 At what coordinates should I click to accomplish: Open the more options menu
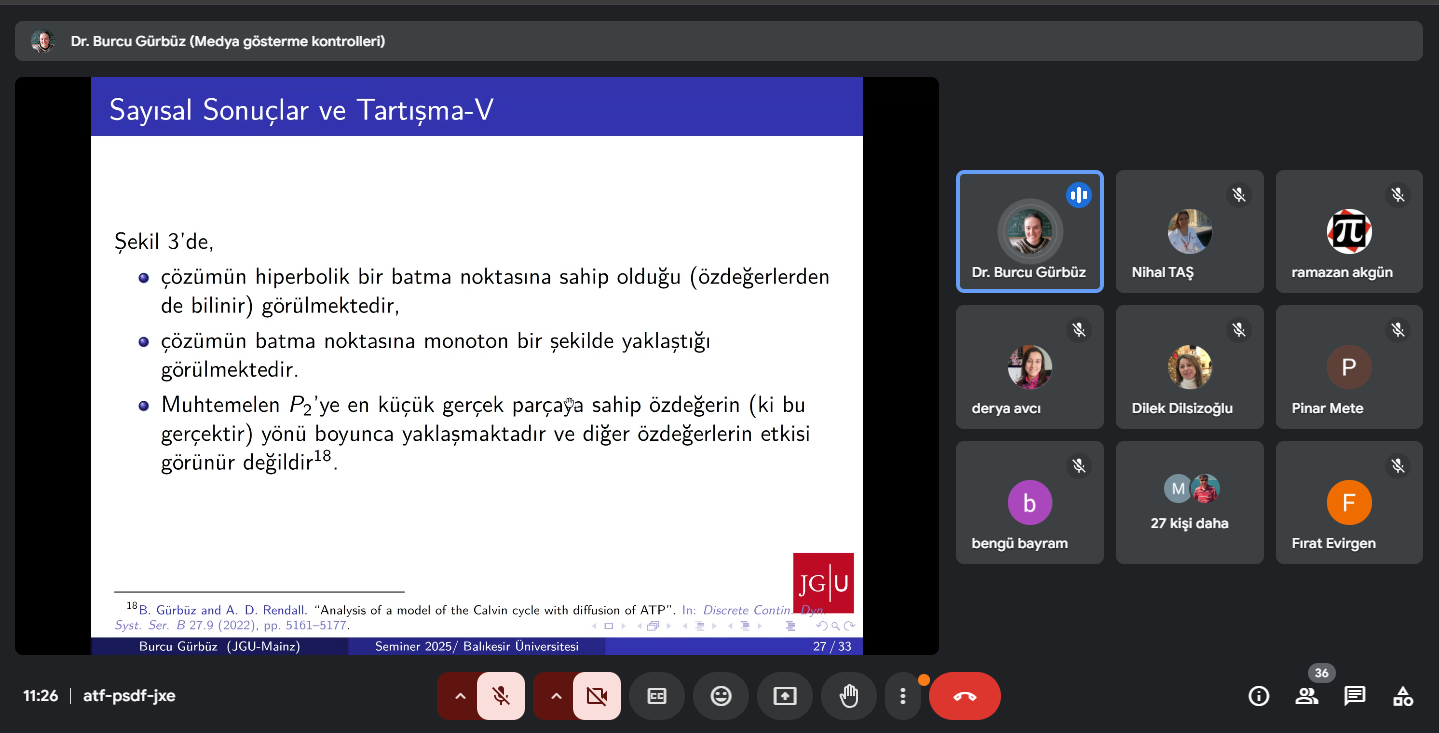coord(903,696)
